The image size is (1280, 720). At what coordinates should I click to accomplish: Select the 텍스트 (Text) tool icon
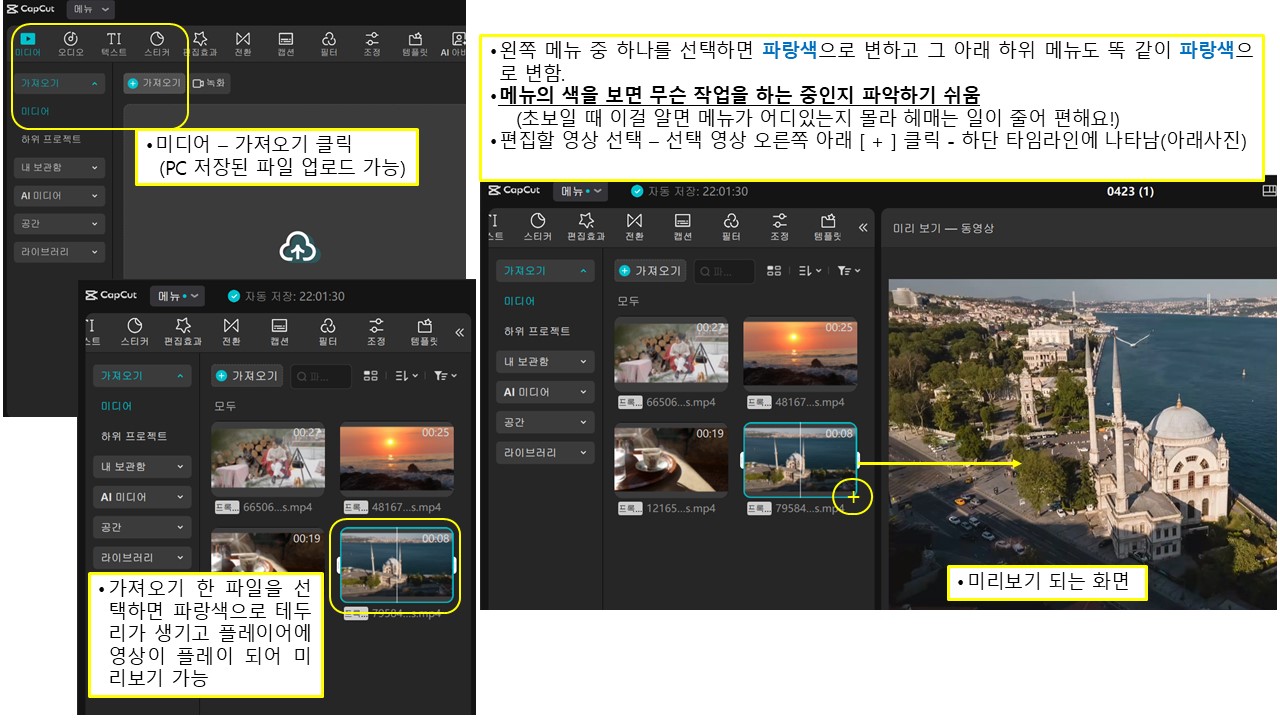[x=113, y=40]
